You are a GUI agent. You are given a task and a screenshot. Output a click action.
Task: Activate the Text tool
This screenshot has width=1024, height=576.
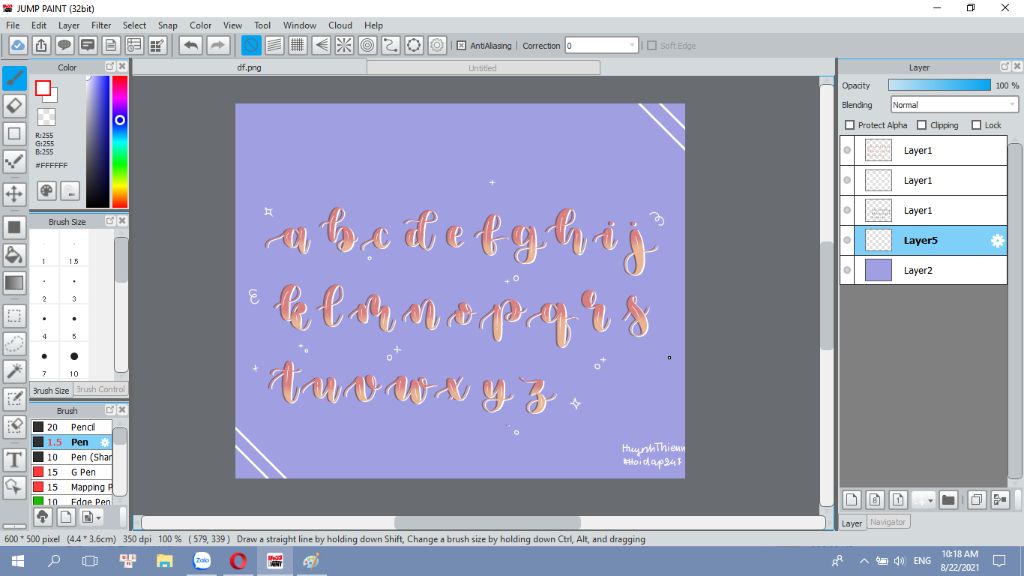[x=14, y=460]
